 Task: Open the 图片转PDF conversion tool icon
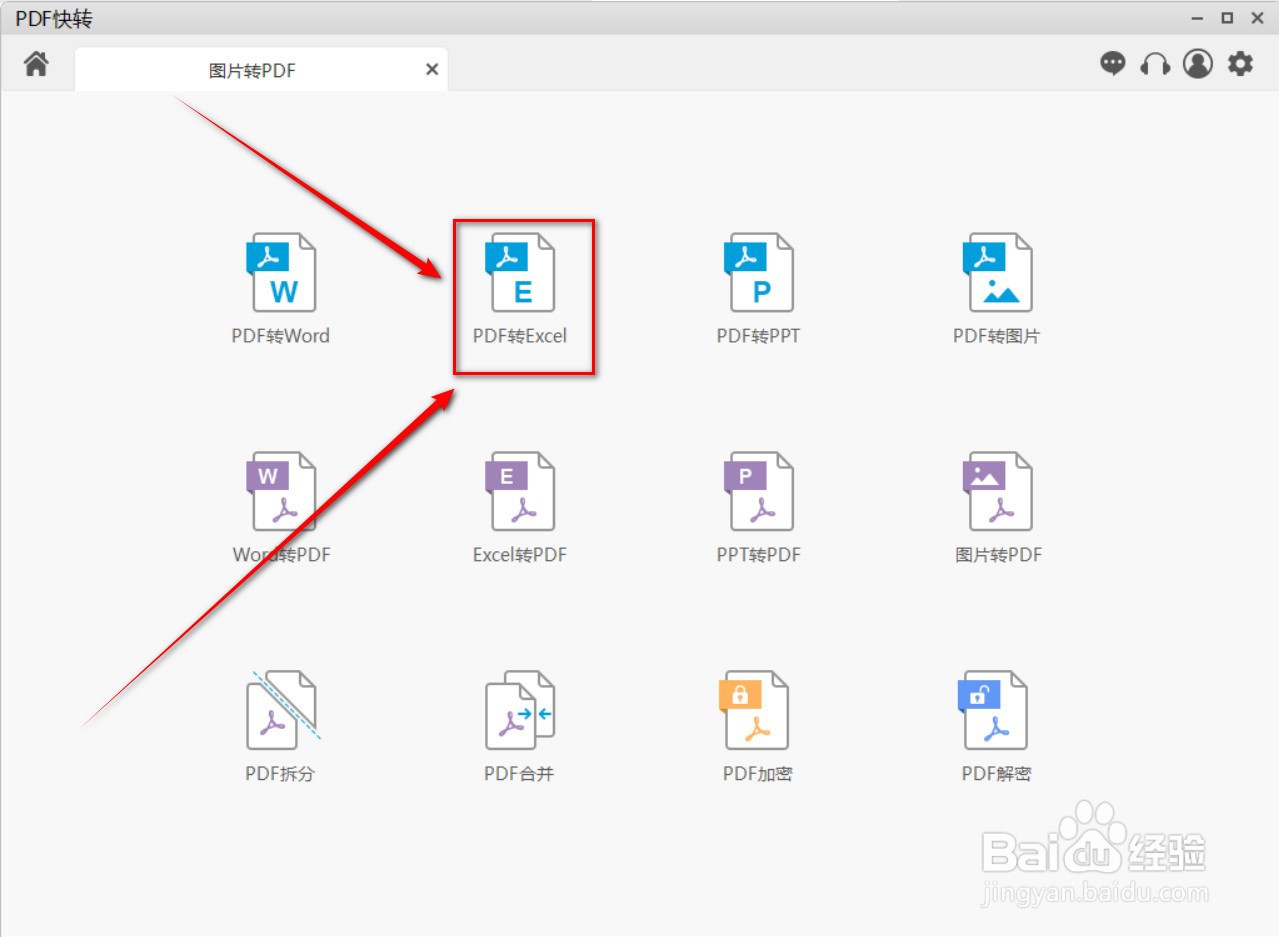coord(997,491)
